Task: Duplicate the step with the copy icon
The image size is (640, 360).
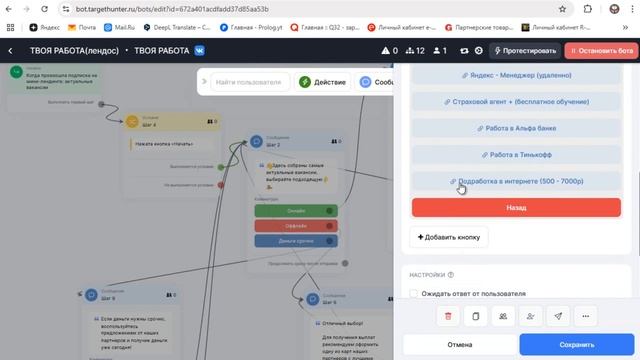Action: point(476,316)
